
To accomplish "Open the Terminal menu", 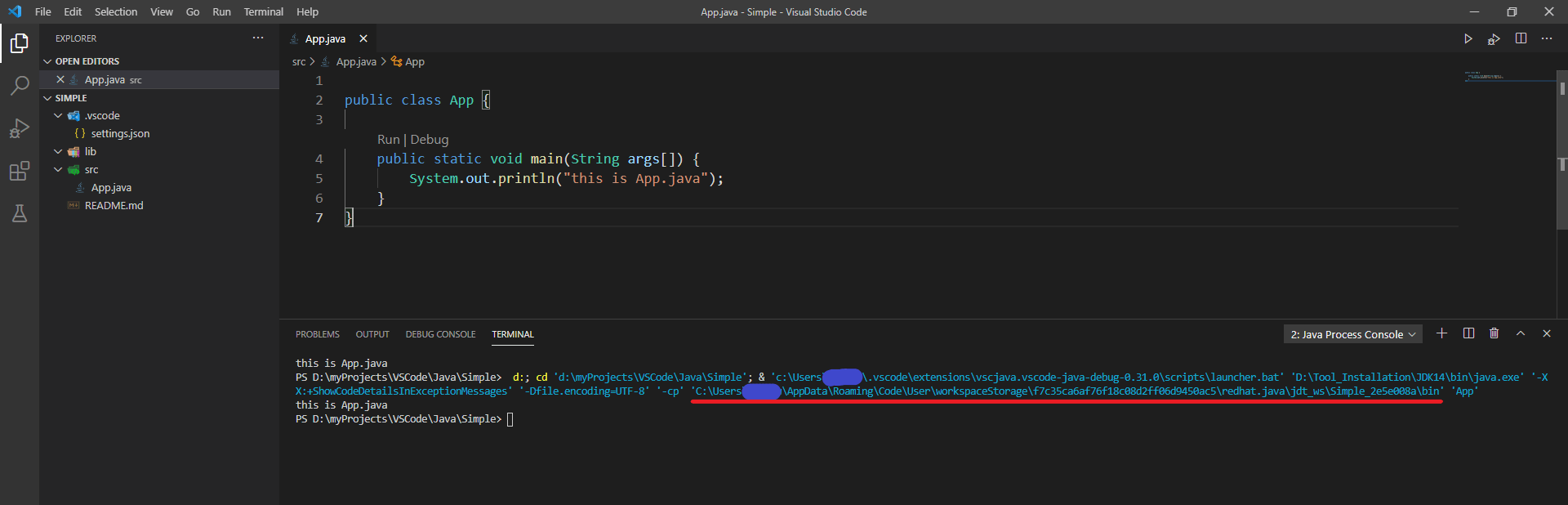I will 263,11.
